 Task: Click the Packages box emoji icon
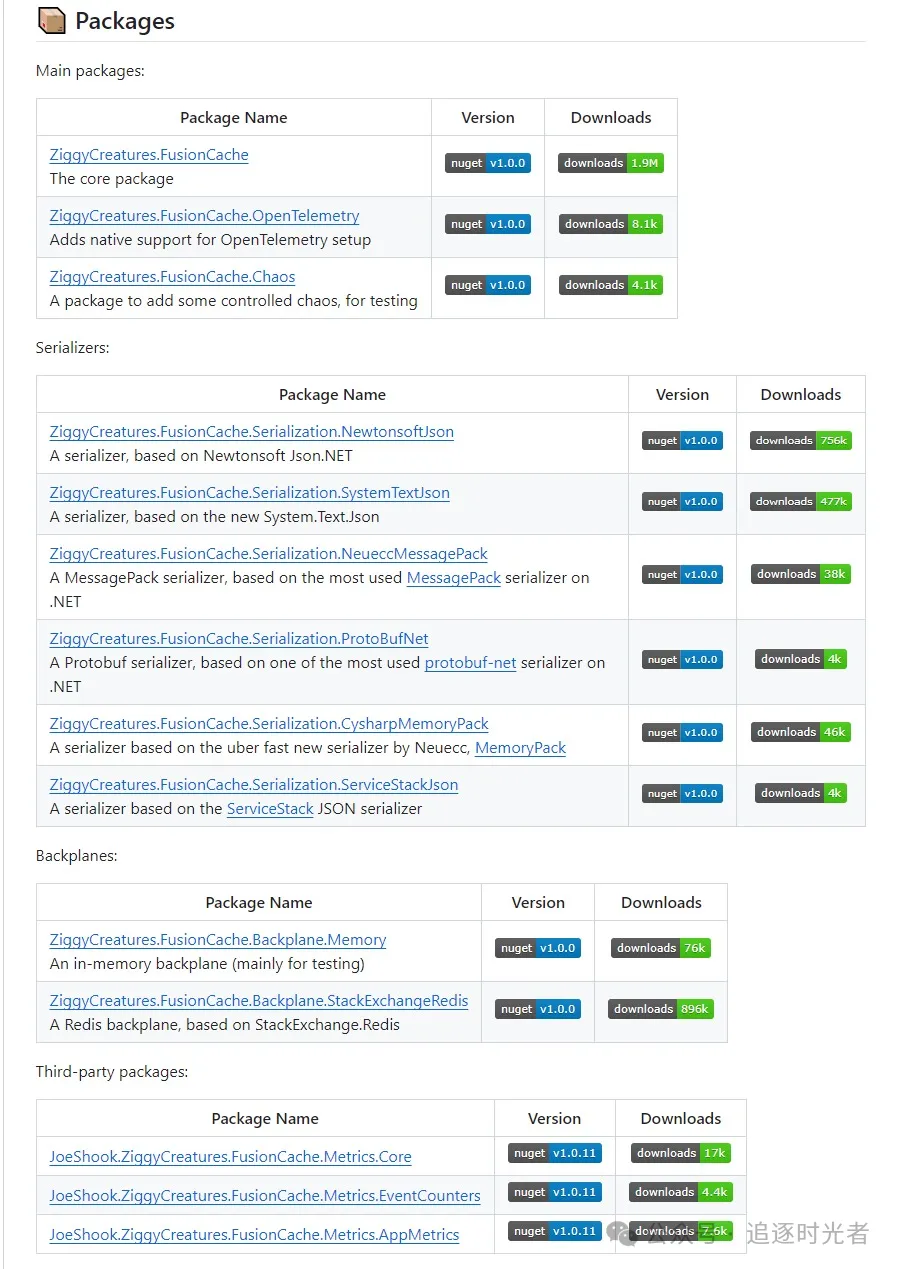tap(51, 20)
